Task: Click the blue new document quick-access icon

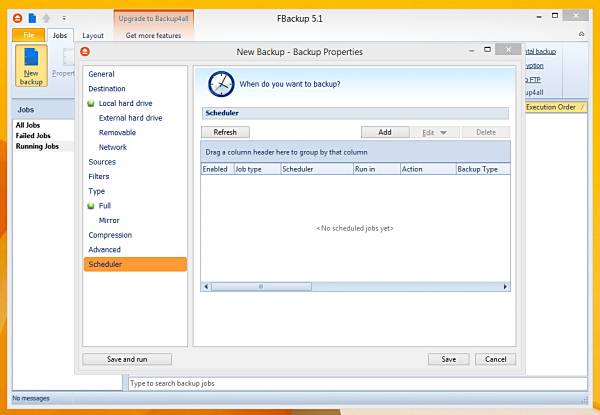Action: click(33, 18)
